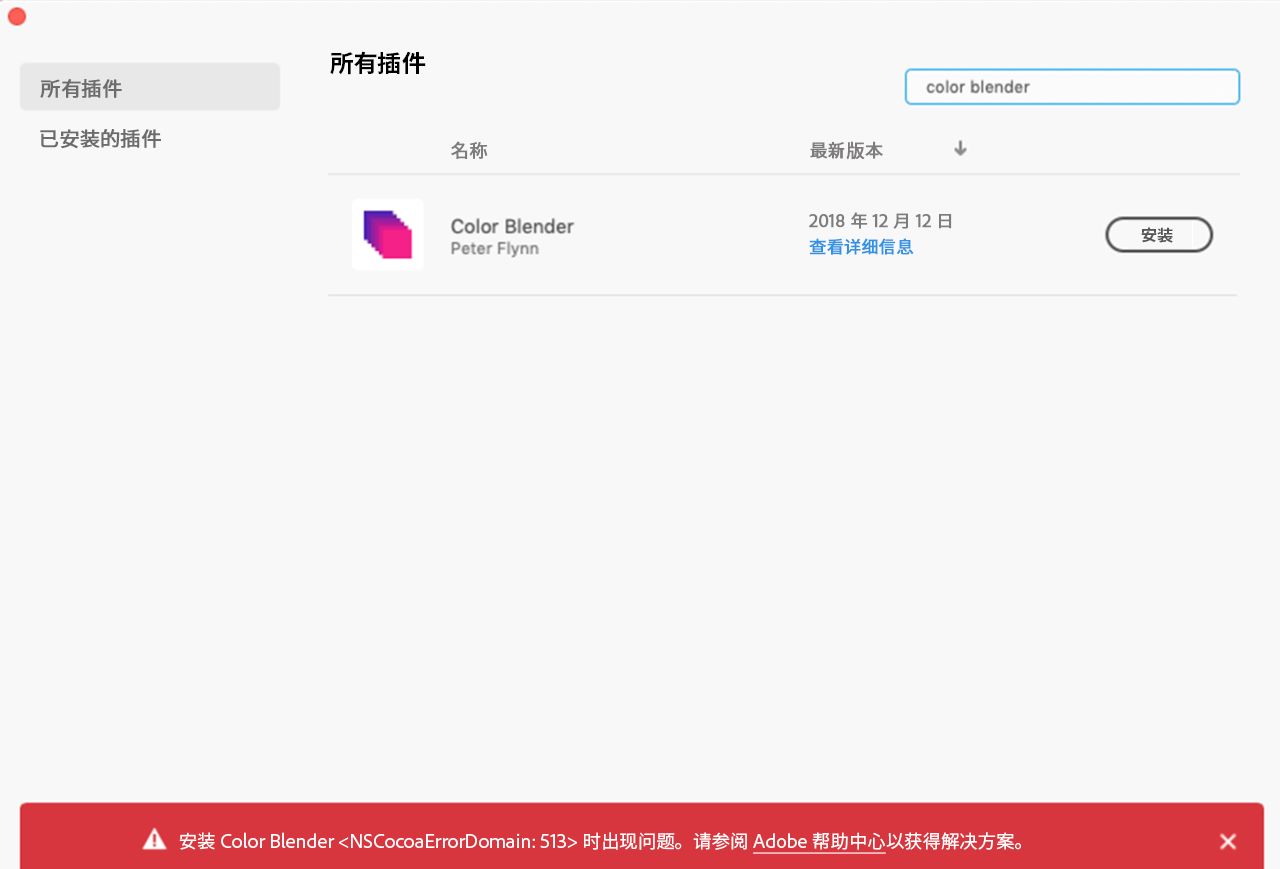The image size is (1280, 869).
Task: Open 查看详细信息 for Color Blender
Action: (x=861, y=247)
